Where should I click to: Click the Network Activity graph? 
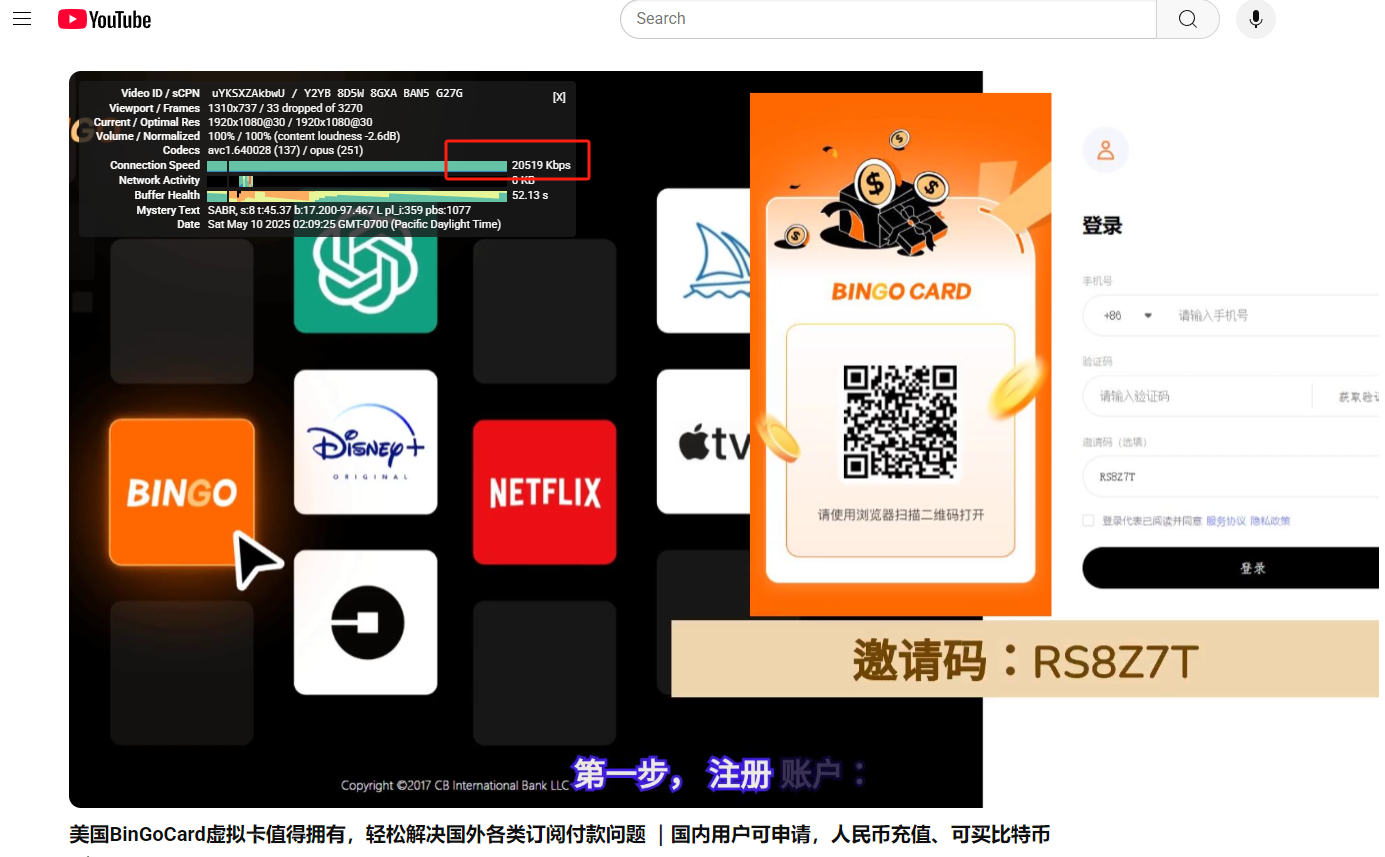[x=357, y=180]
